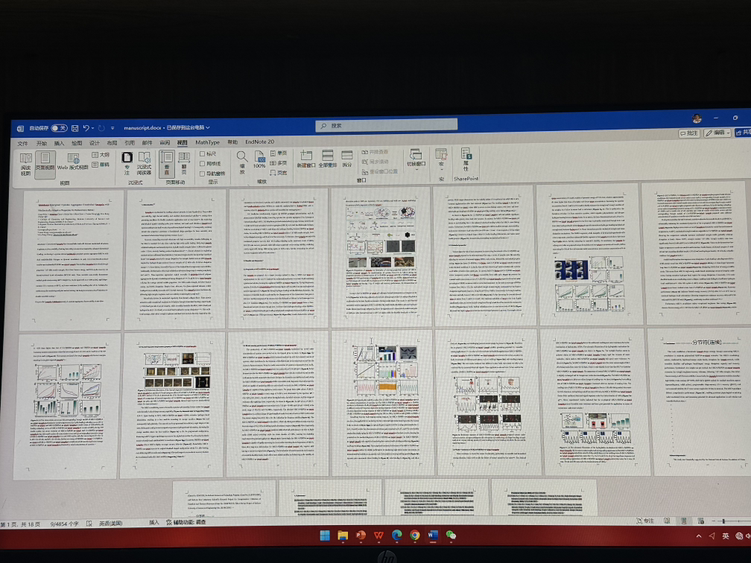
Task: Open Comments (批注) pane button
Action: coord(689,133)
